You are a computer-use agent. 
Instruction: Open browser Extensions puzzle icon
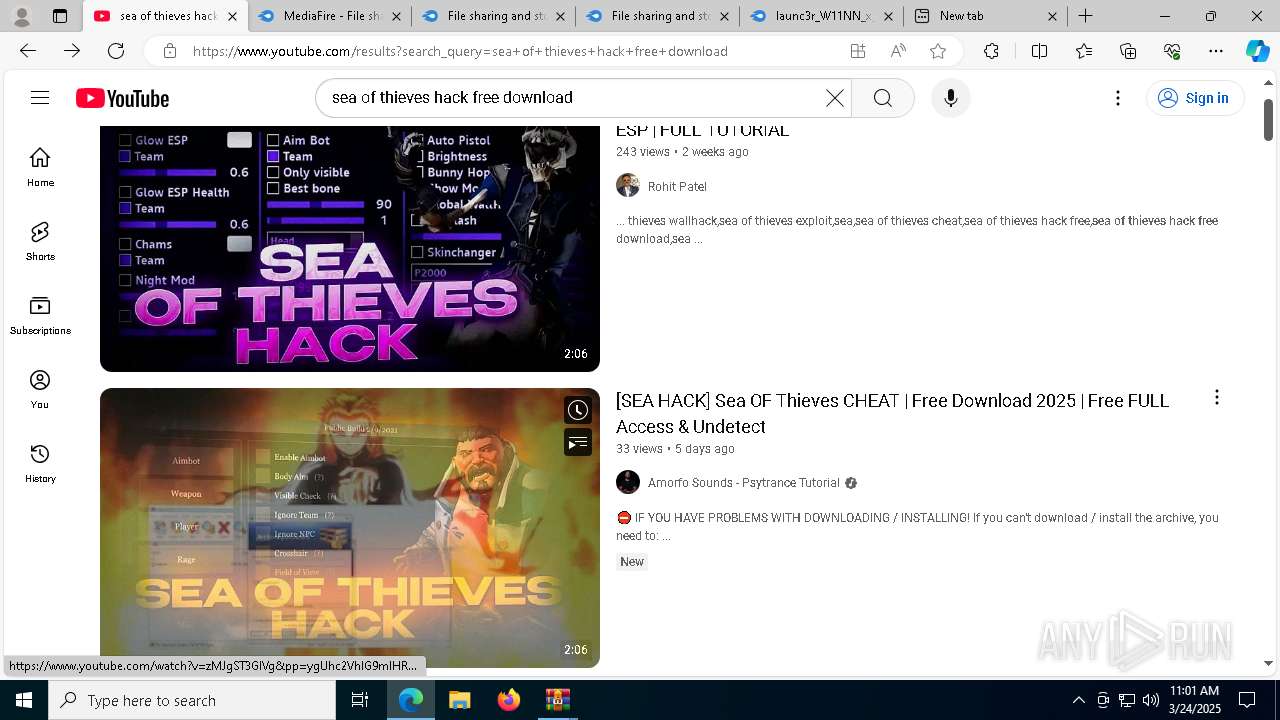coord(991,51)
